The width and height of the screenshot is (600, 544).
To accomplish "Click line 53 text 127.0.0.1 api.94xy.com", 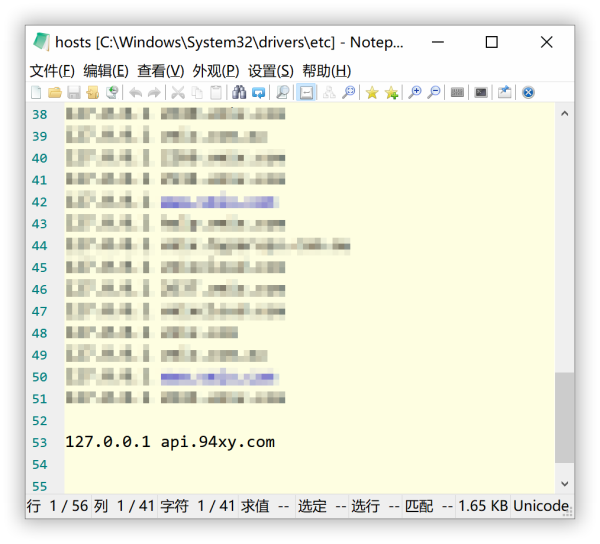I will tap(170, 442).
